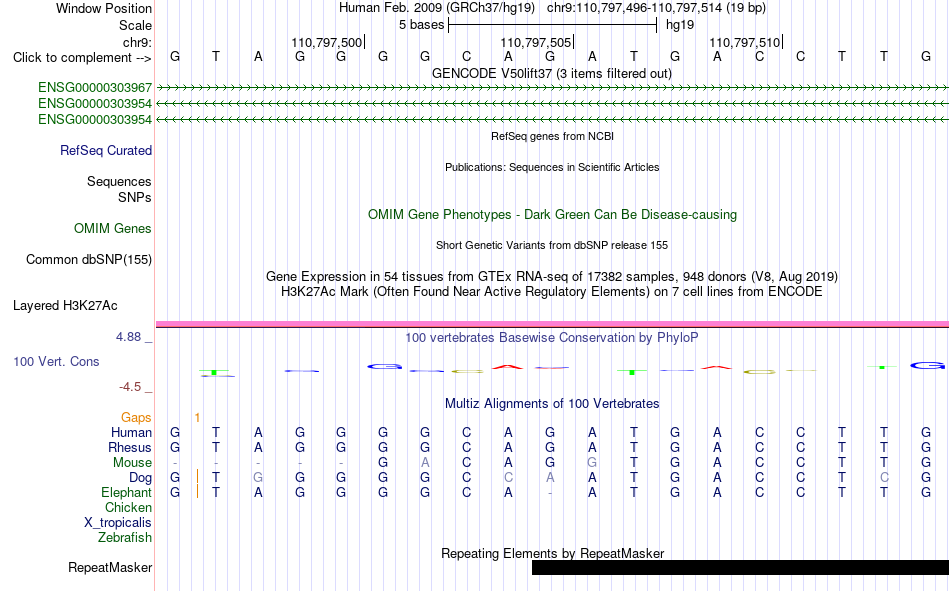Click the gap dash in the Elephant row
Viewport: 950px width, 591px height.
550,493
